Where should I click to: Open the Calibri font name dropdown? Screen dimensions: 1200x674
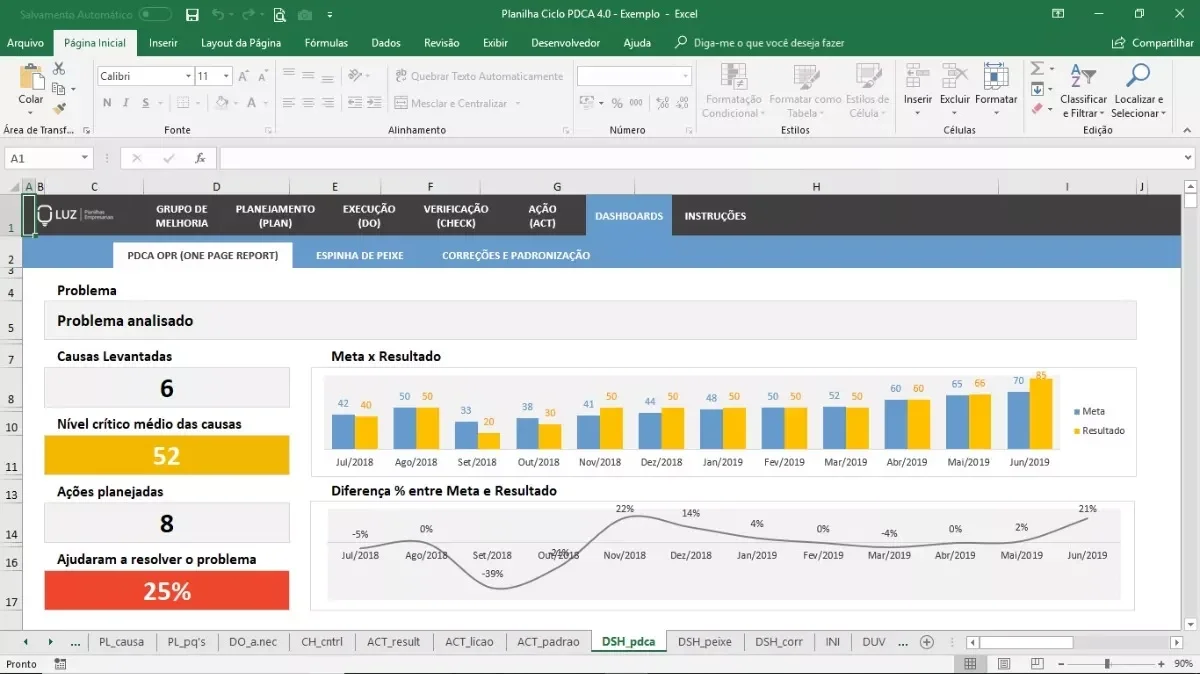(x=188, y=76)
